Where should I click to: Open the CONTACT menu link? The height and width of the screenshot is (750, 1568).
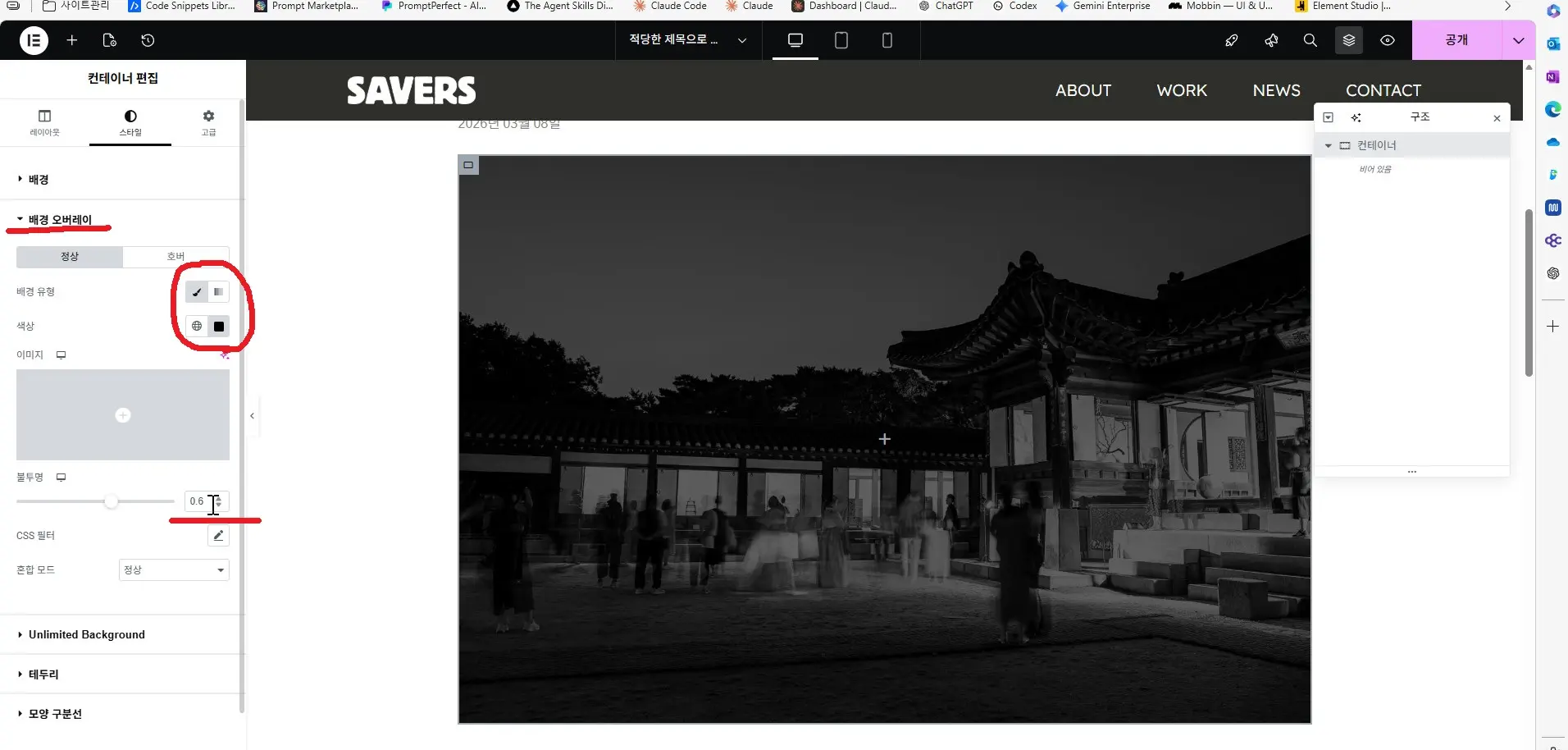1383,90
